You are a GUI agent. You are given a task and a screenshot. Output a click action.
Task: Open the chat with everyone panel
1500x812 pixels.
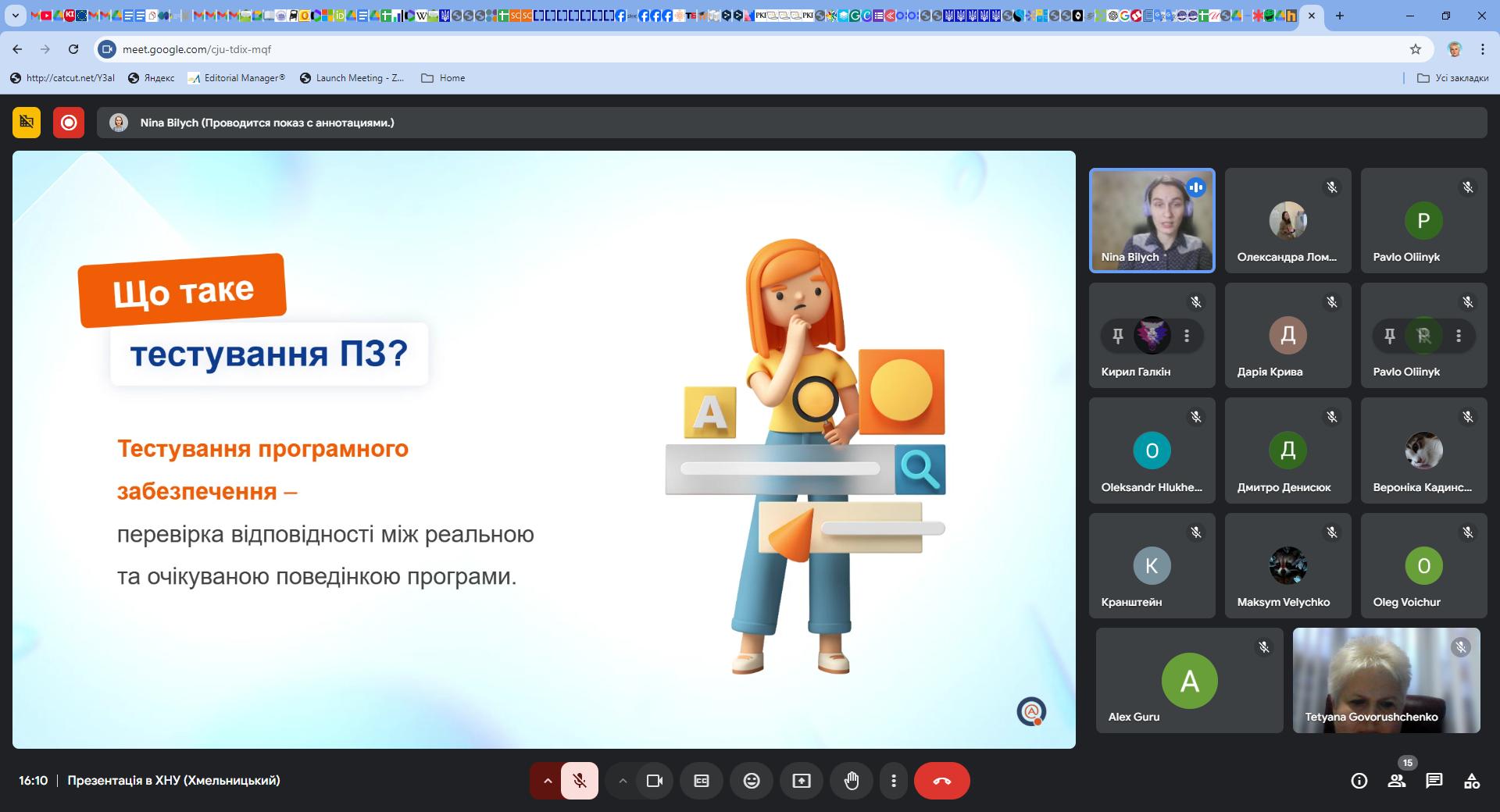coord(1434,781)
